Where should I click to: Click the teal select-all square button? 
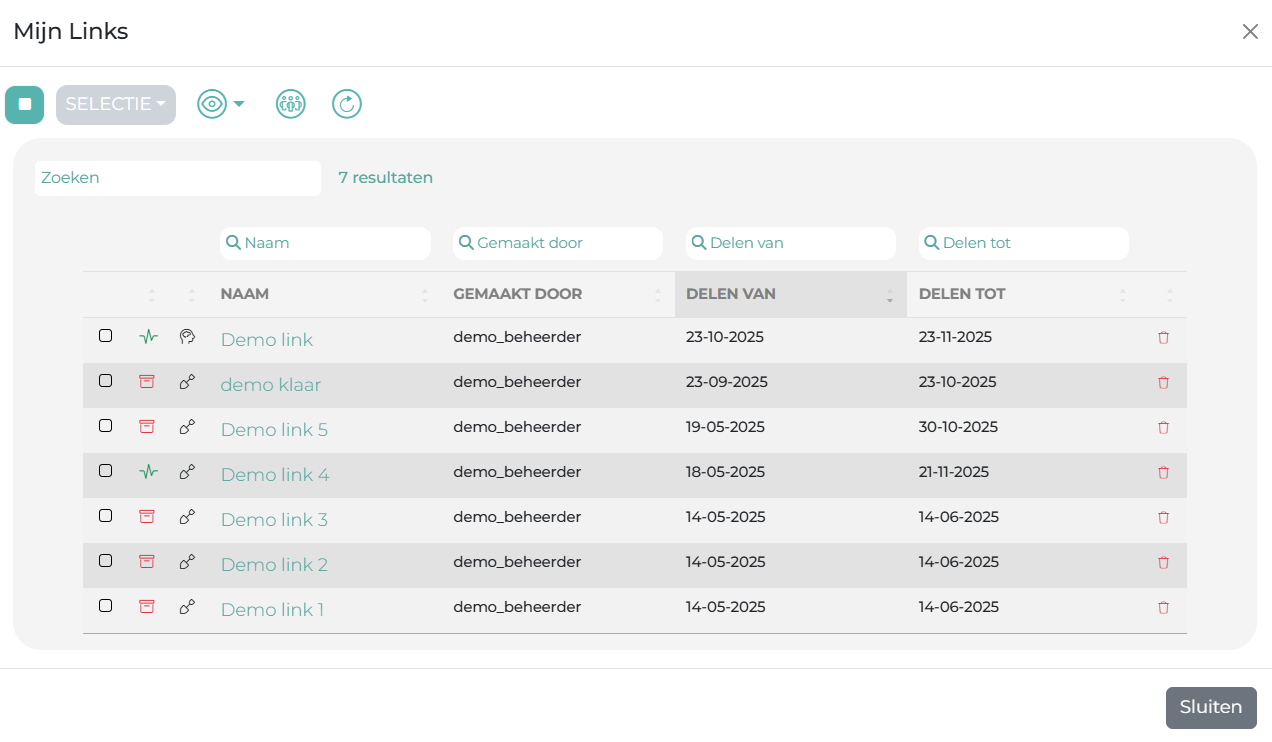(24, 105)
